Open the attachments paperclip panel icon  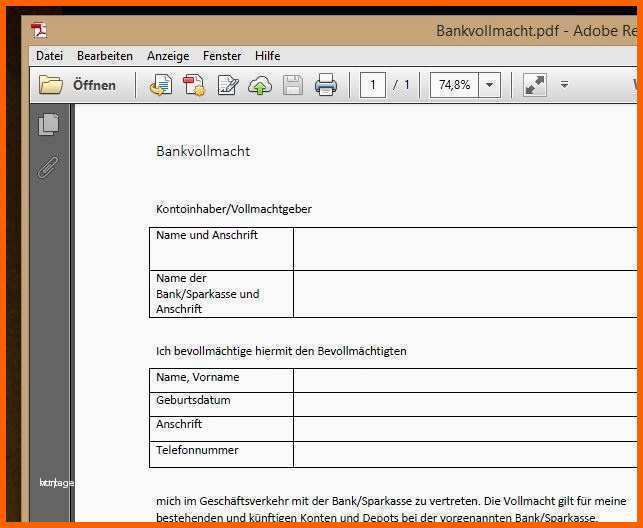(48, 166)
